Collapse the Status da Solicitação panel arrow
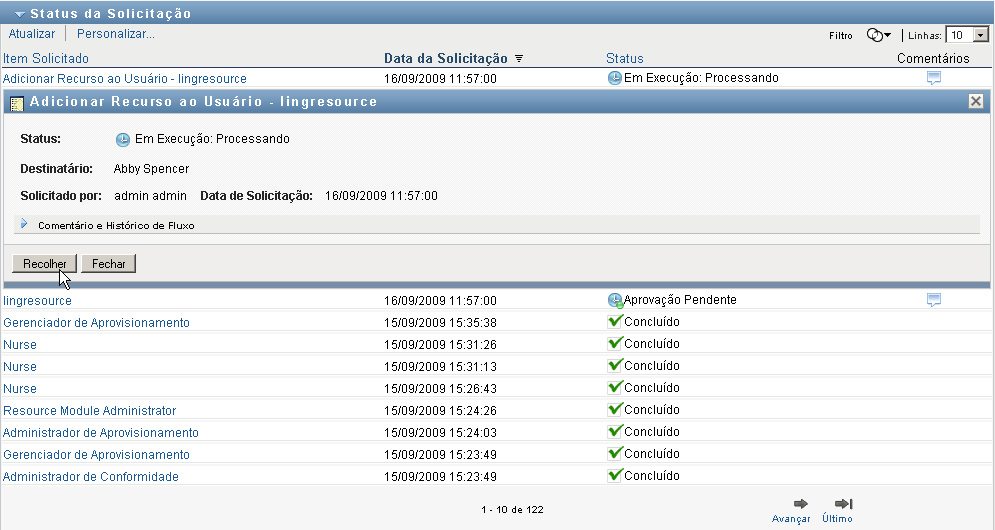The height and width of the screenshot is (530, 995). pyautogui.click(x=20, y=14)
